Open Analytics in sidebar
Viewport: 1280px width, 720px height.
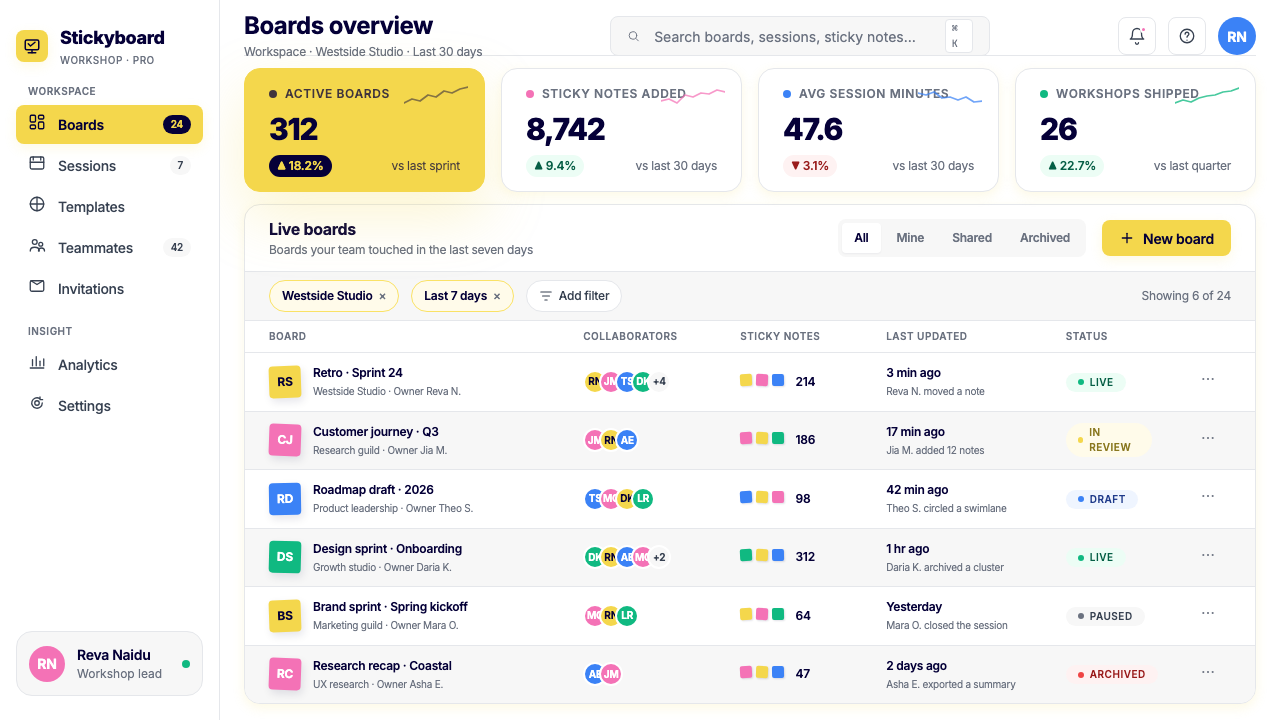(x=109, y=365)
